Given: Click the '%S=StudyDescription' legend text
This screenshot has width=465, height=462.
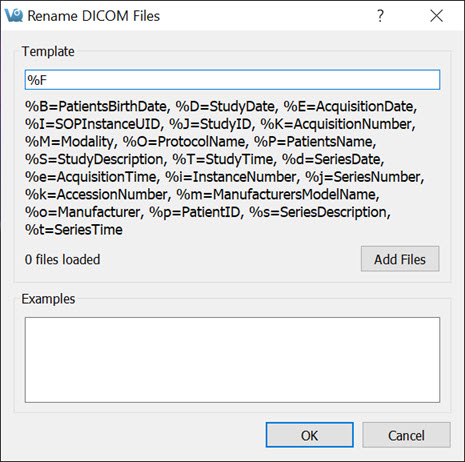Looking at the screenshot, I should pos(94,159).
